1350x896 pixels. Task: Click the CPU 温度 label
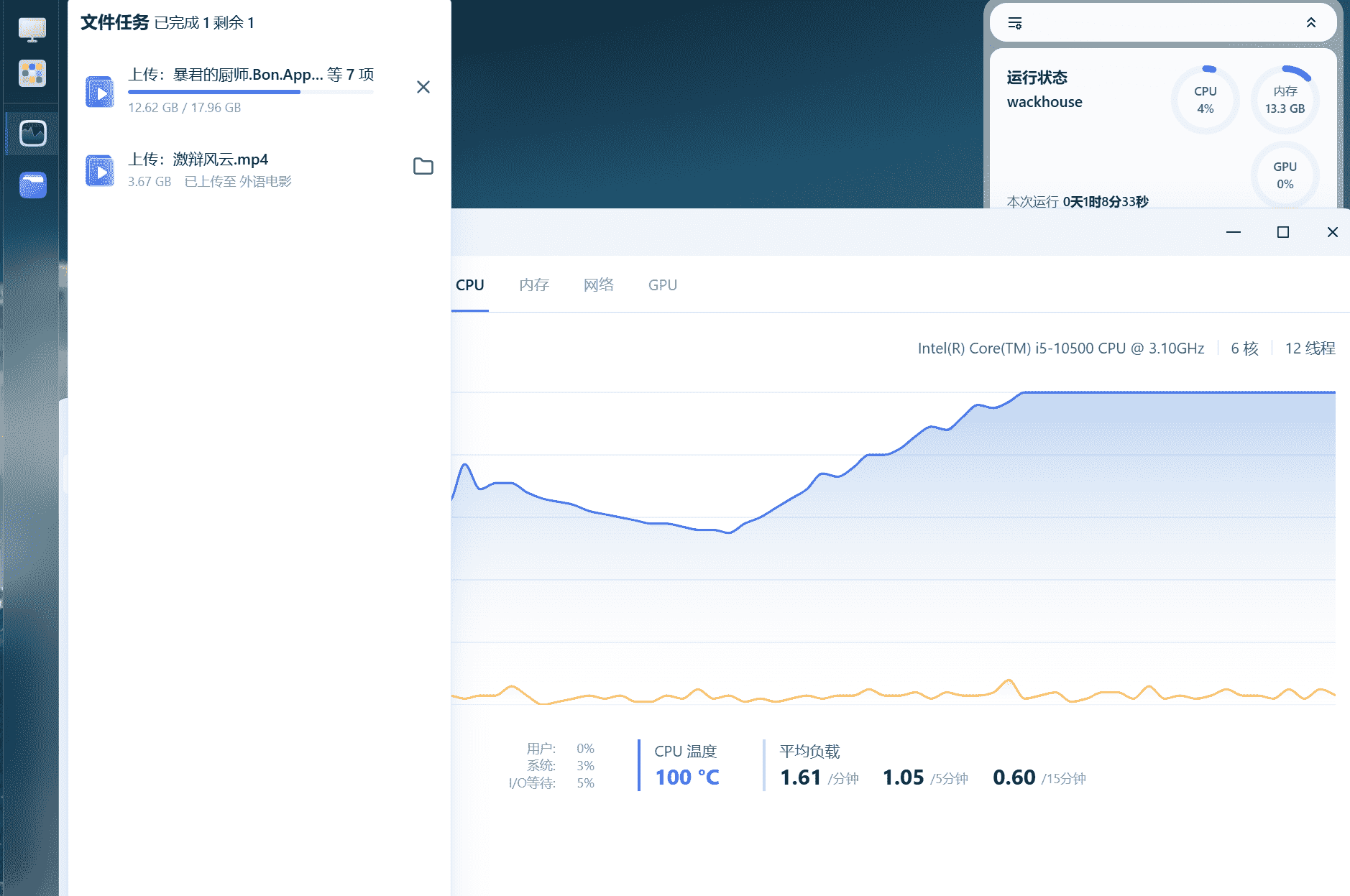pyautogui.click(x=686, y=752)
